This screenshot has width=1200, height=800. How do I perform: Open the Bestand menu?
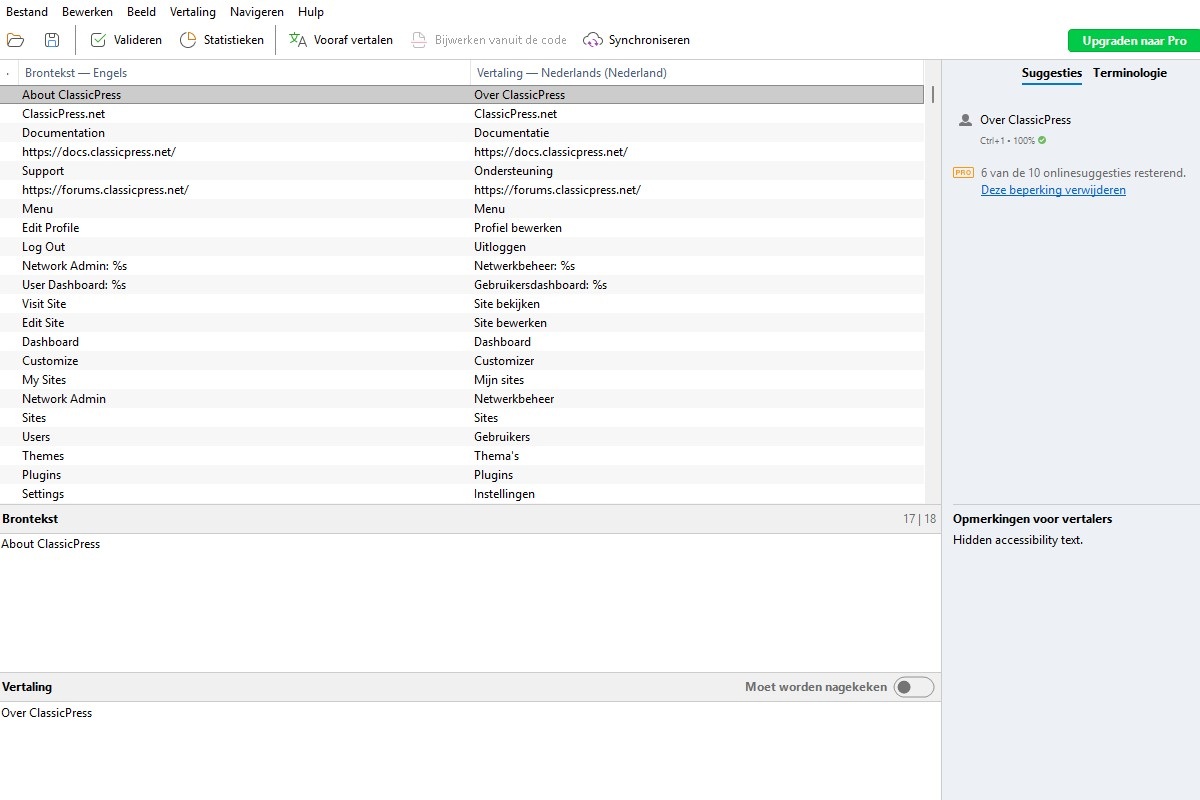click(x=27, y=12)
